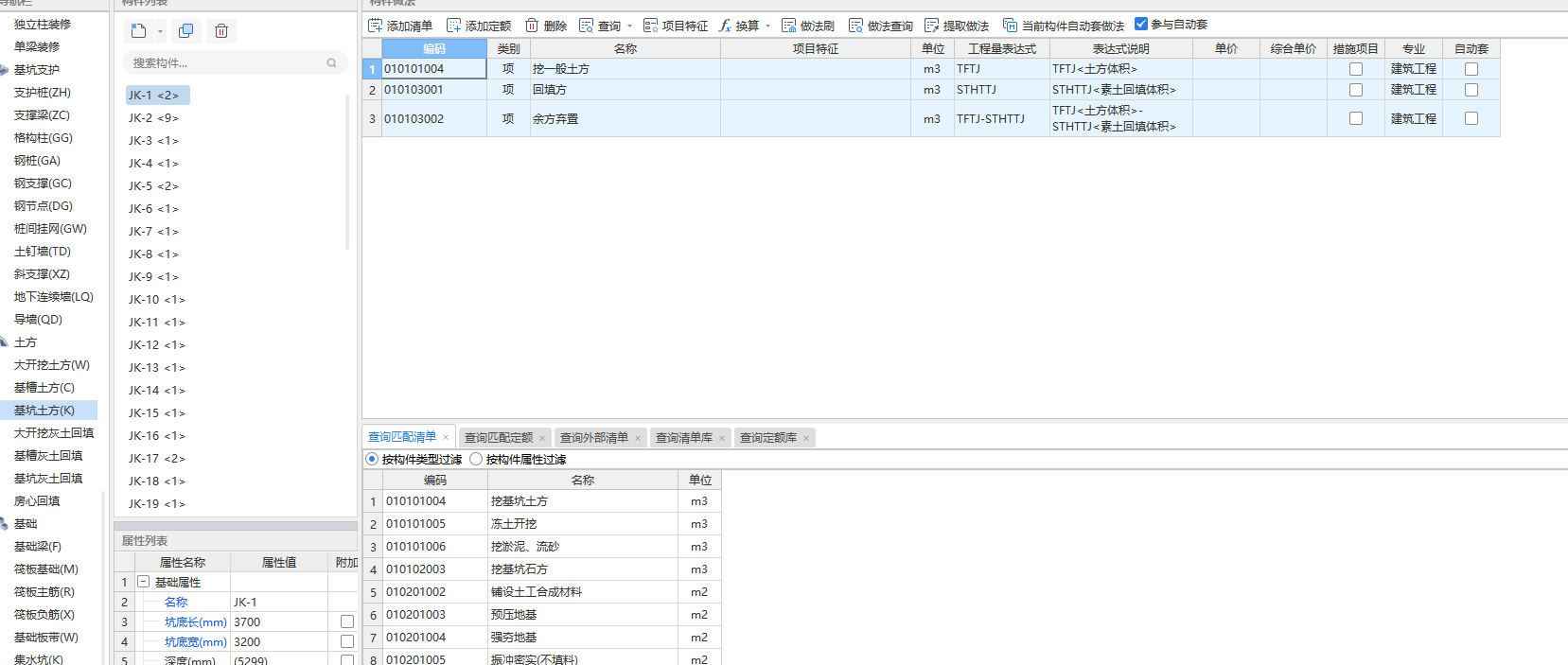The height and width of the screenshot is (665, 1568).
Task: Click the 基坑支护 category in the tree
Action: pos(37,70)
